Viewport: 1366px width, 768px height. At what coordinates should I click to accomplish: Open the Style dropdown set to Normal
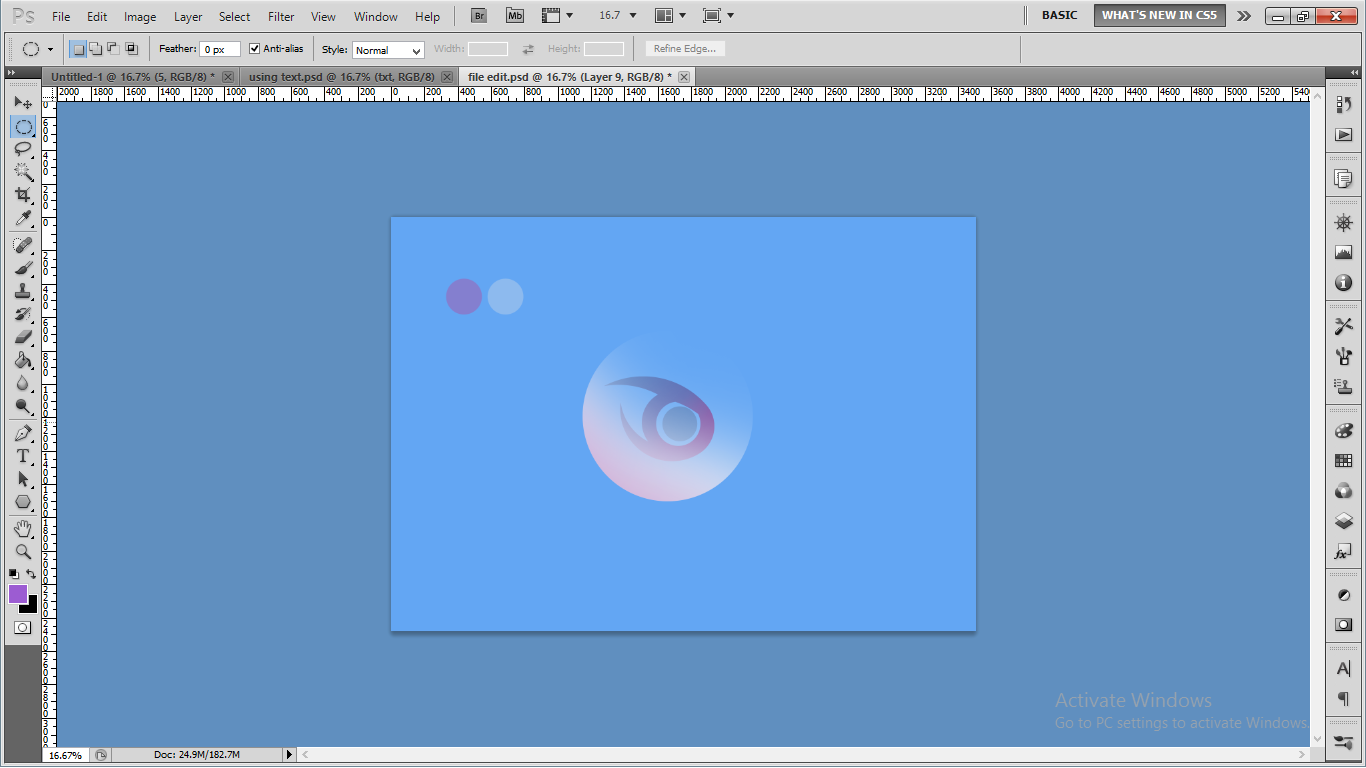point(388,49)
